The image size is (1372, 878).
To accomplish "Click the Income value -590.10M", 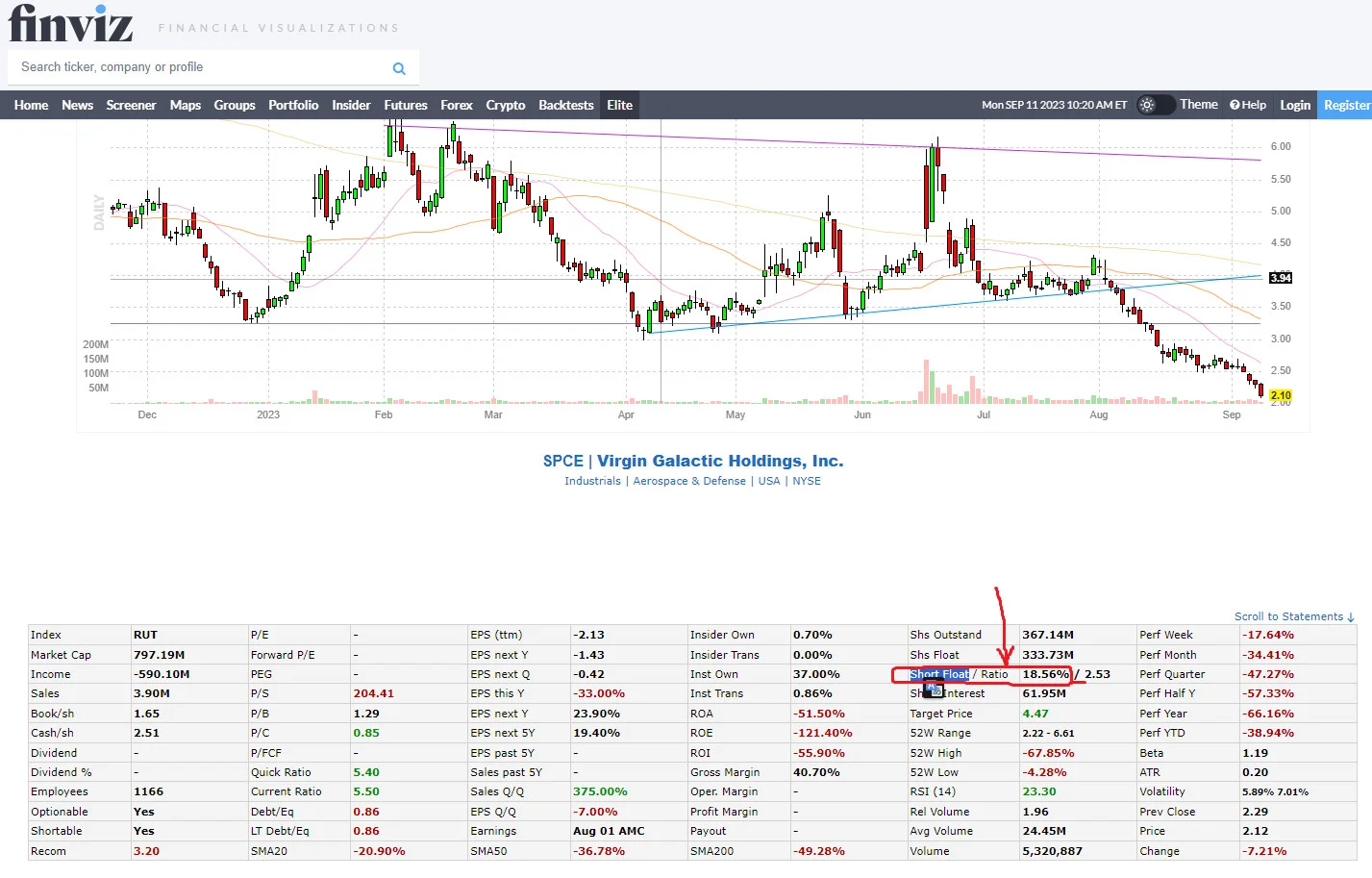I will [162, 674].
